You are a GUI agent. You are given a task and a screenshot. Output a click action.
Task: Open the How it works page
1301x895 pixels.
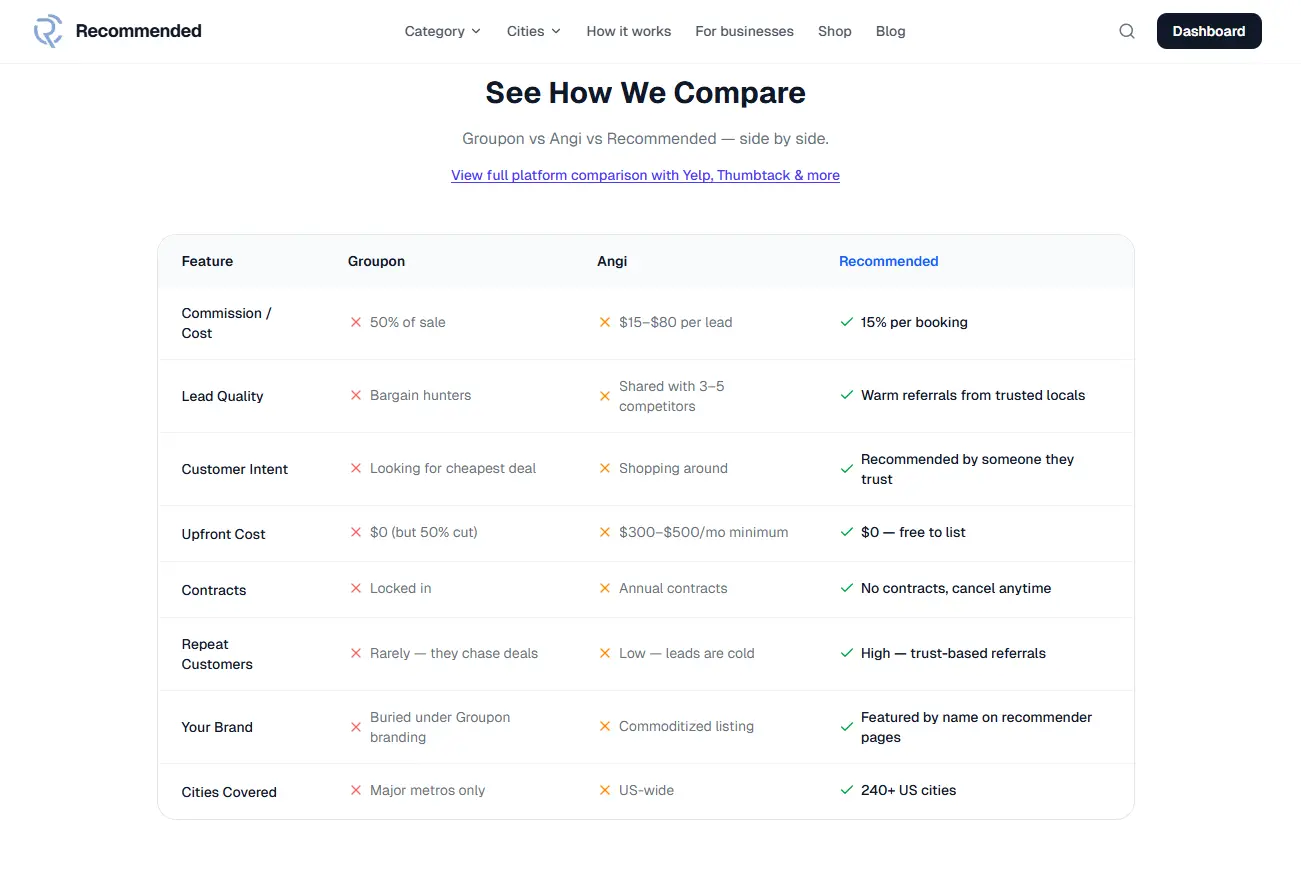[629, 31]
